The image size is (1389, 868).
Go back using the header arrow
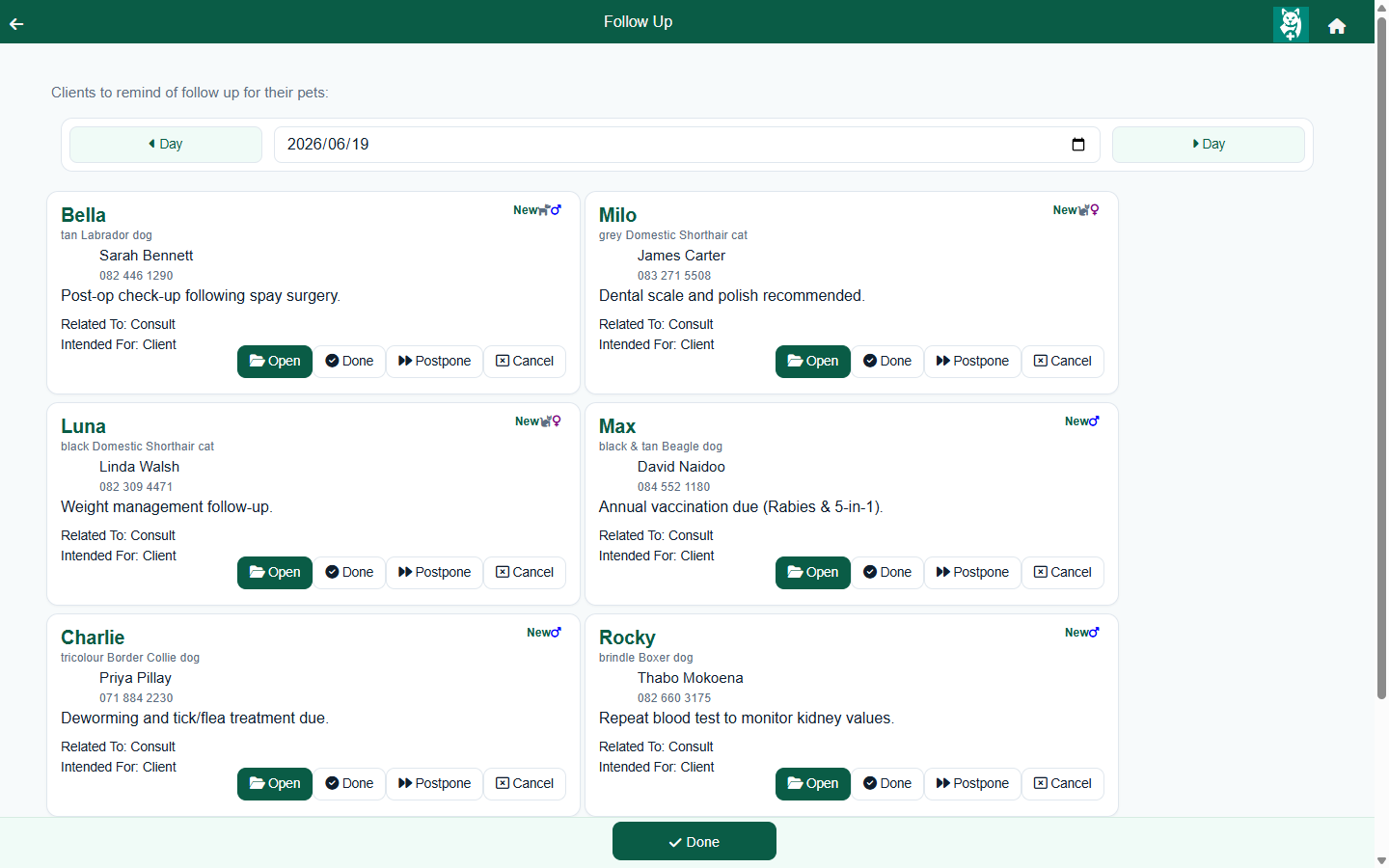point(16,23)
